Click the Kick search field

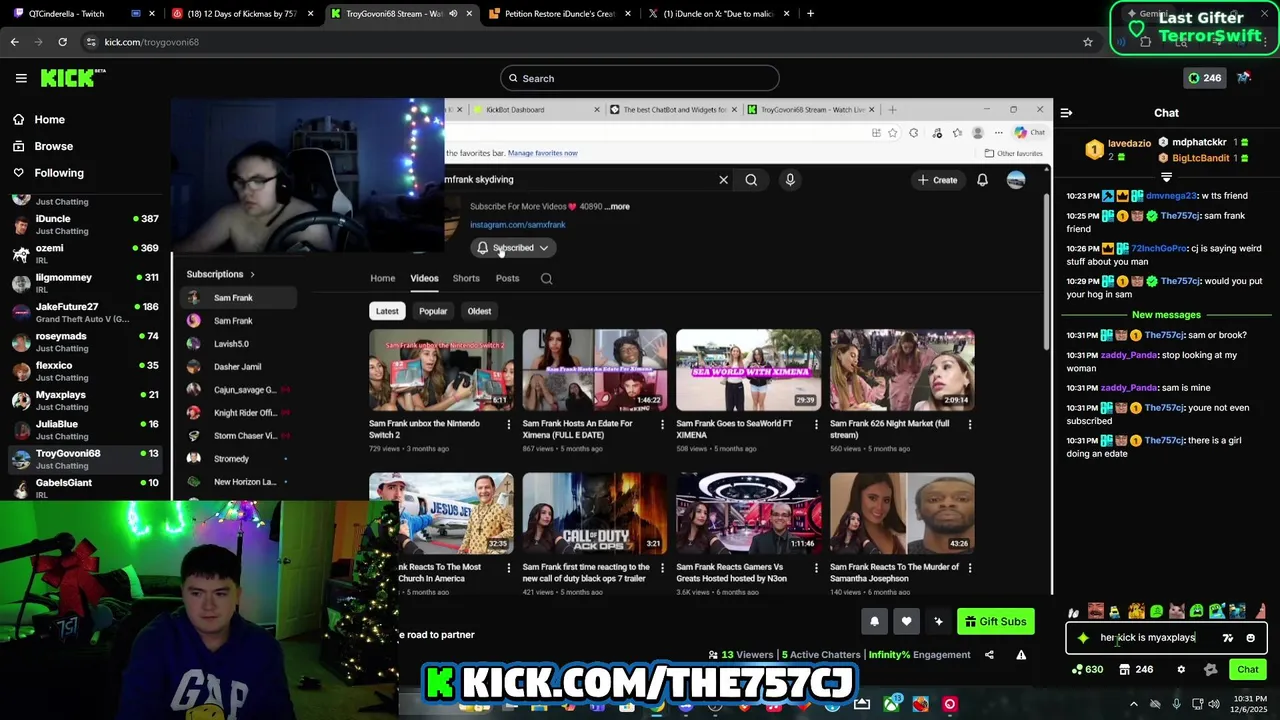(640, 78)
